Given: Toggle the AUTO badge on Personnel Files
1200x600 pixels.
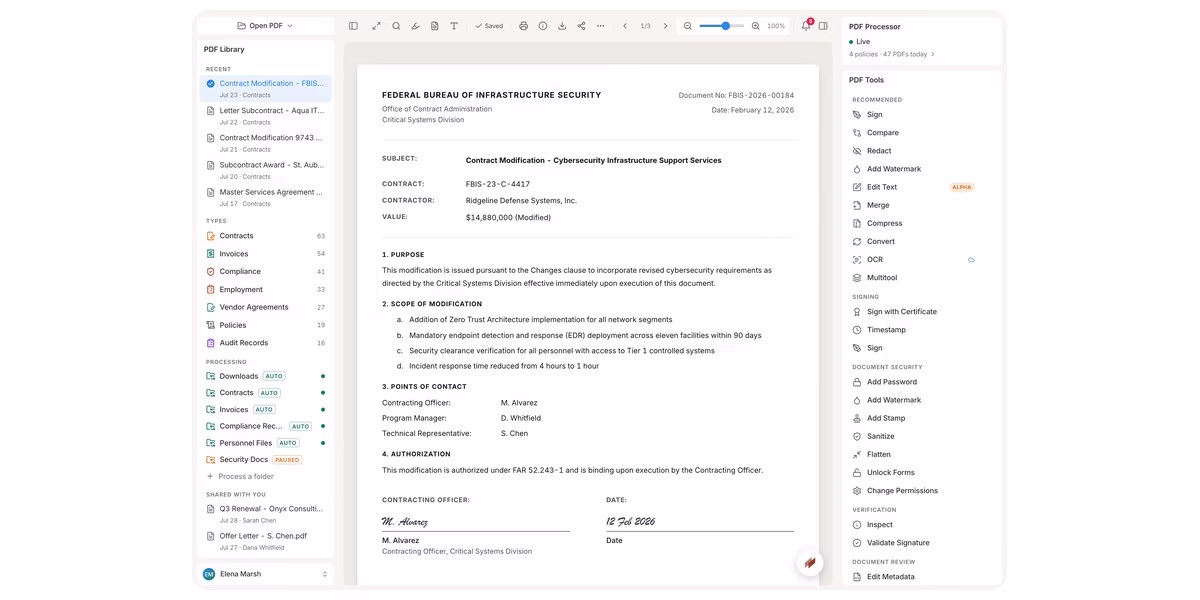Looking at the screenshot, I should tap(288, 443).
